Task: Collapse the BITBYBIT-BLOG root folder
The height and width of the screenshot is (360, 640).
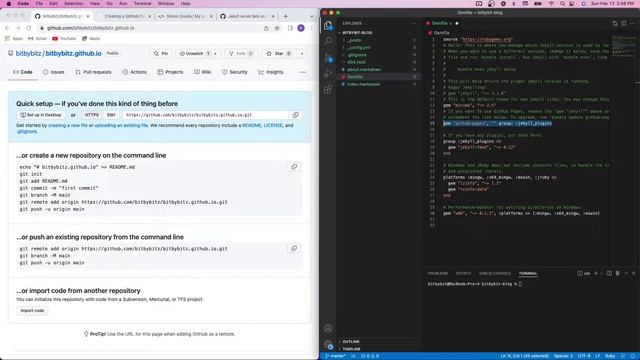Action: tap(357, 33)
